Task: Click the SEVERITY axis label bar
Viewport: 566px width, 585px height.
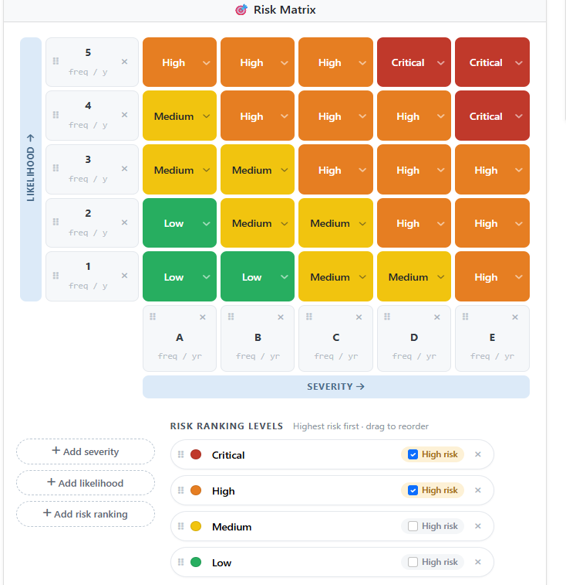Action: click(x=336, y=387)
